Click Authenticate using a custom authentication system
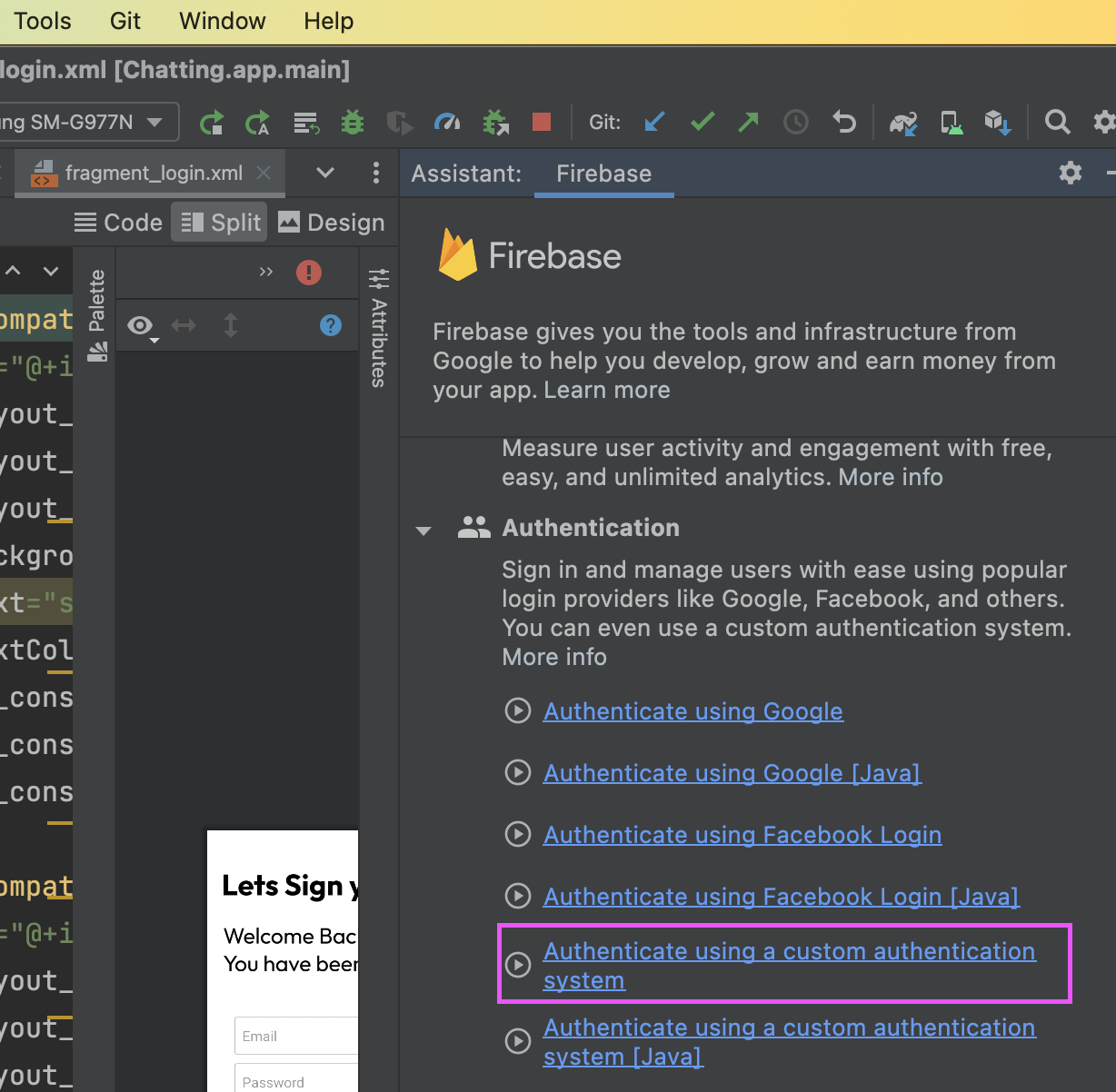This screenshot has height=1092, width=1116. click(x=790, y=966)
